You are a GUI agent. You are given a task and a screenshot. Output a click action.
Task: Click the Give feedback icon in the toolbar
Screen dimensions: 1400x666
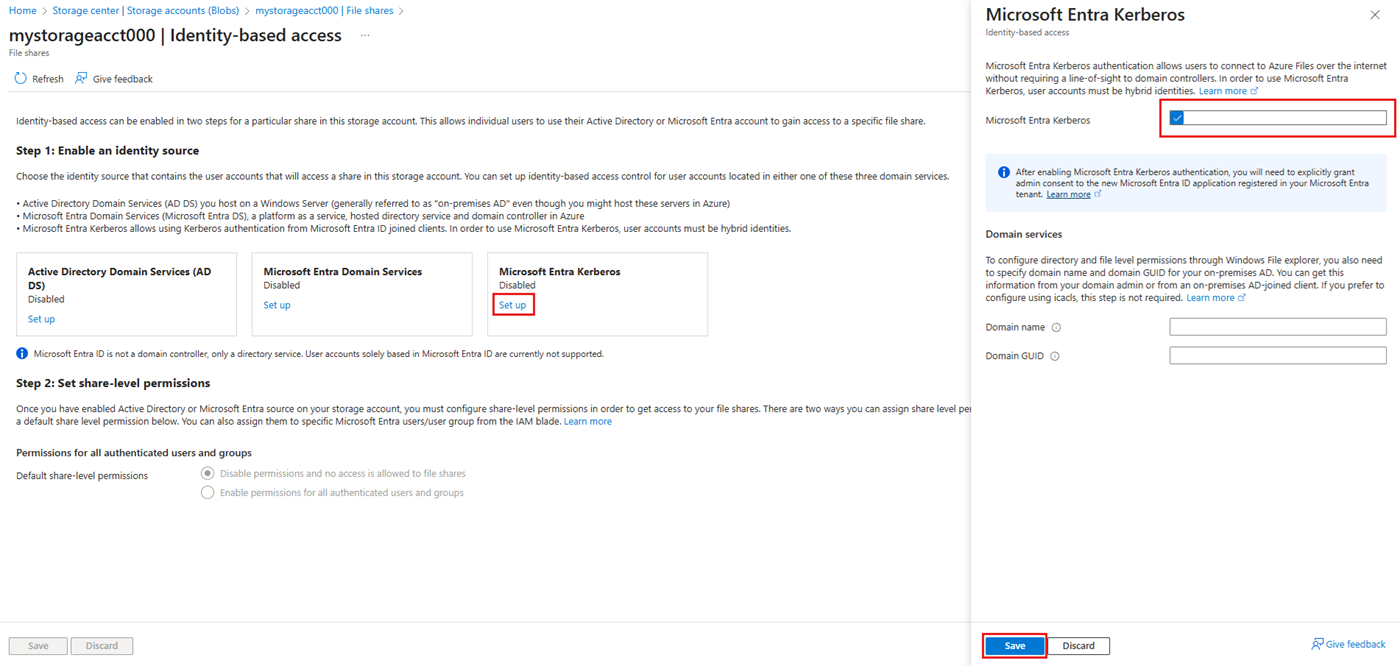click(81, 79)
